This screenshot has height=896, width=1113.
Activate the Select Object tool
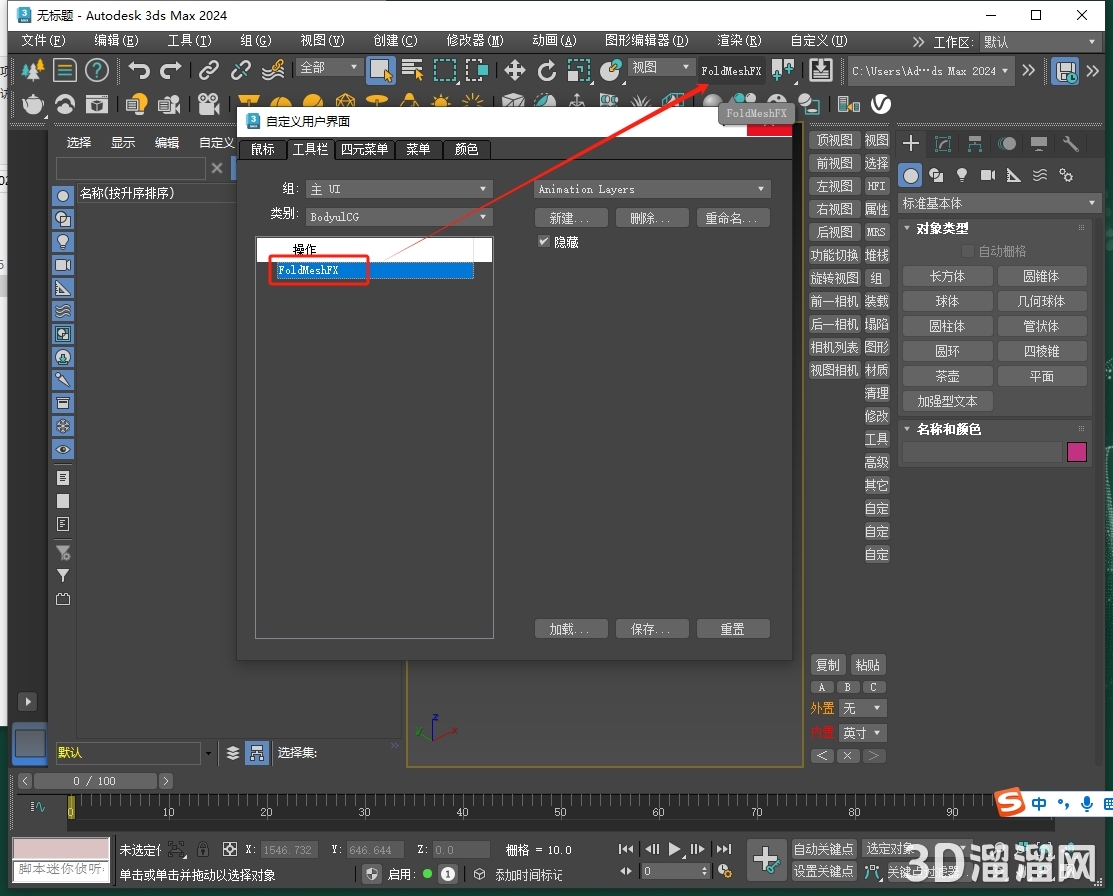[380, 70]
